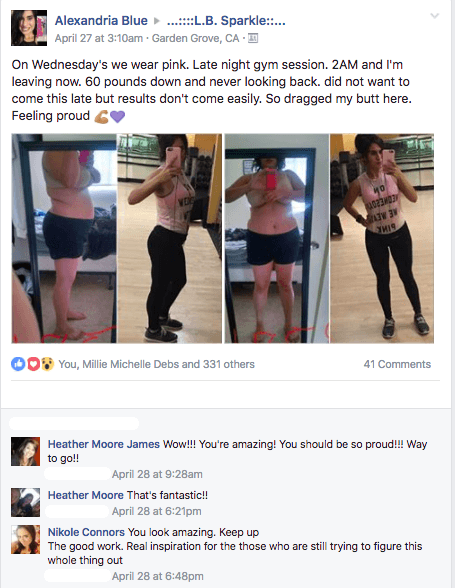Open the front-facing before mirror photo
The height and width of the screenshot is (588, 455).
pyautogui.click(x=277, y=238)
